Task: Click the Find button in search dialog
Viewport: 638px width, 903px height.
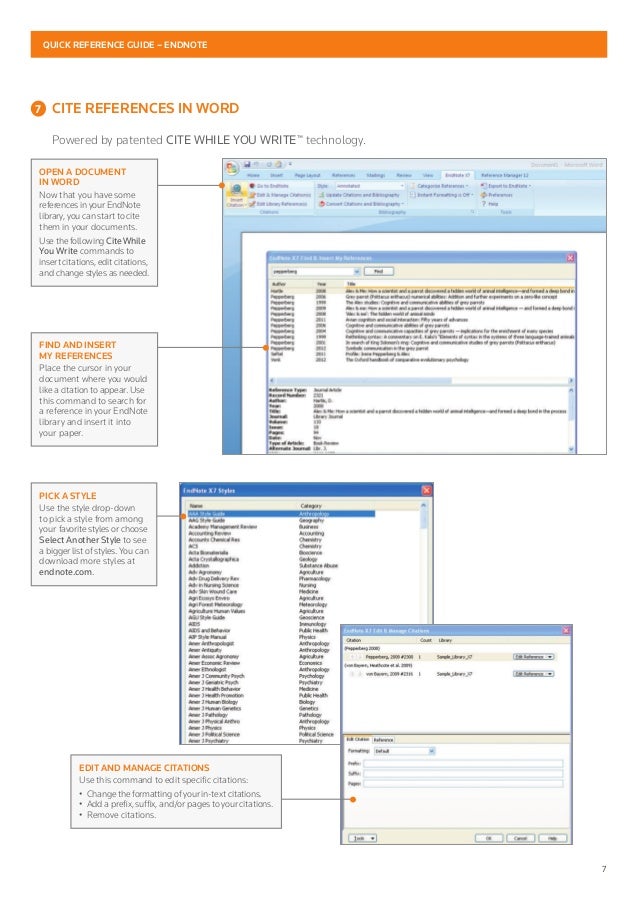Action: pos(378,271)
